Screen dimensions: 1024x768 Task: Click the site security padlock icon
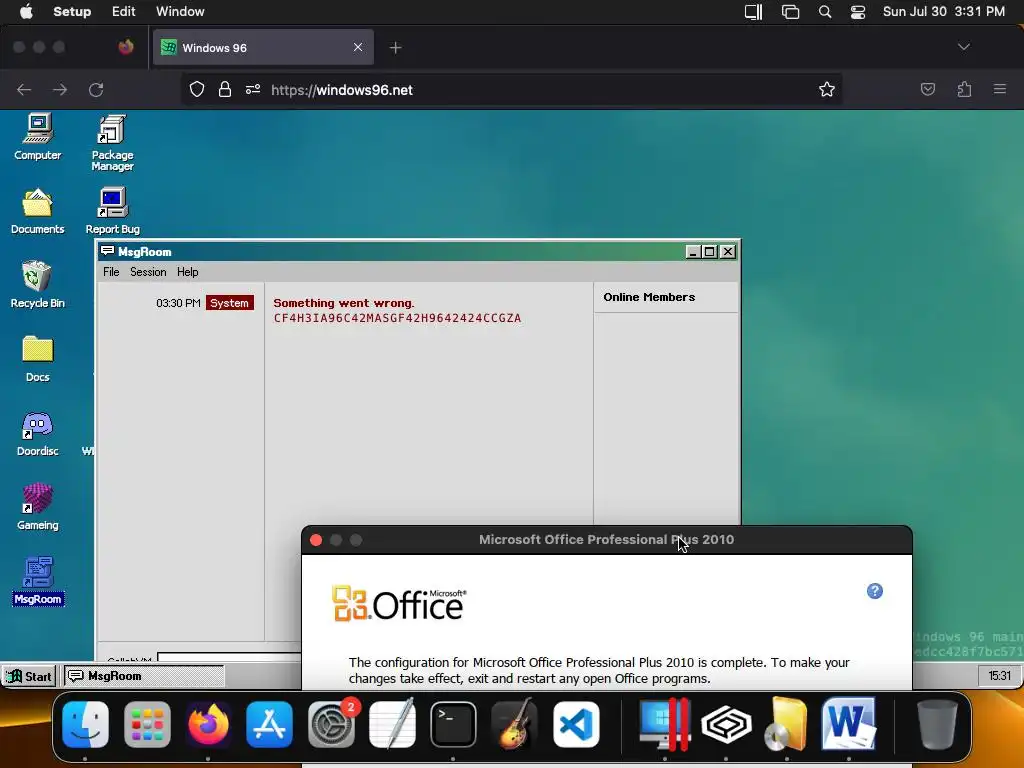click(x=225, y=89)
